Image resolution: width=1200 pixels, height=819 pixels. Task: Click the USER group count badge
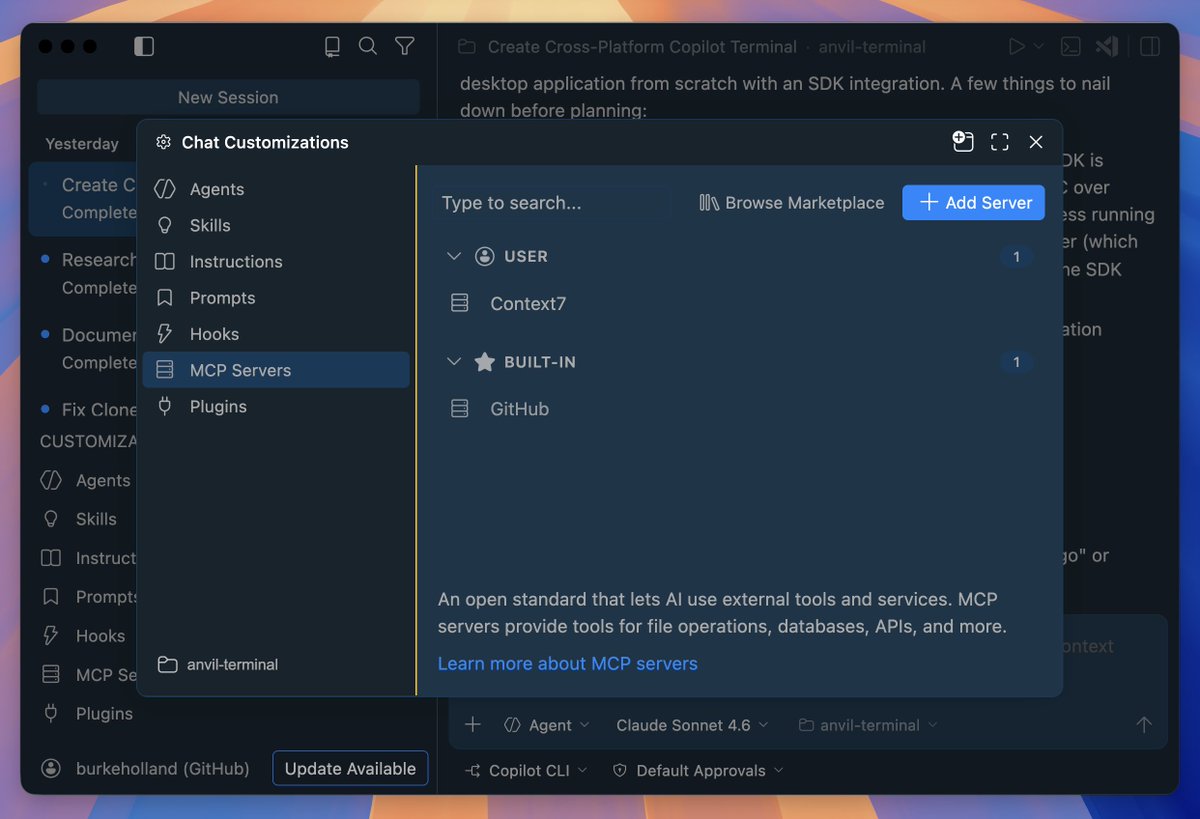(x=1016, y=257)
